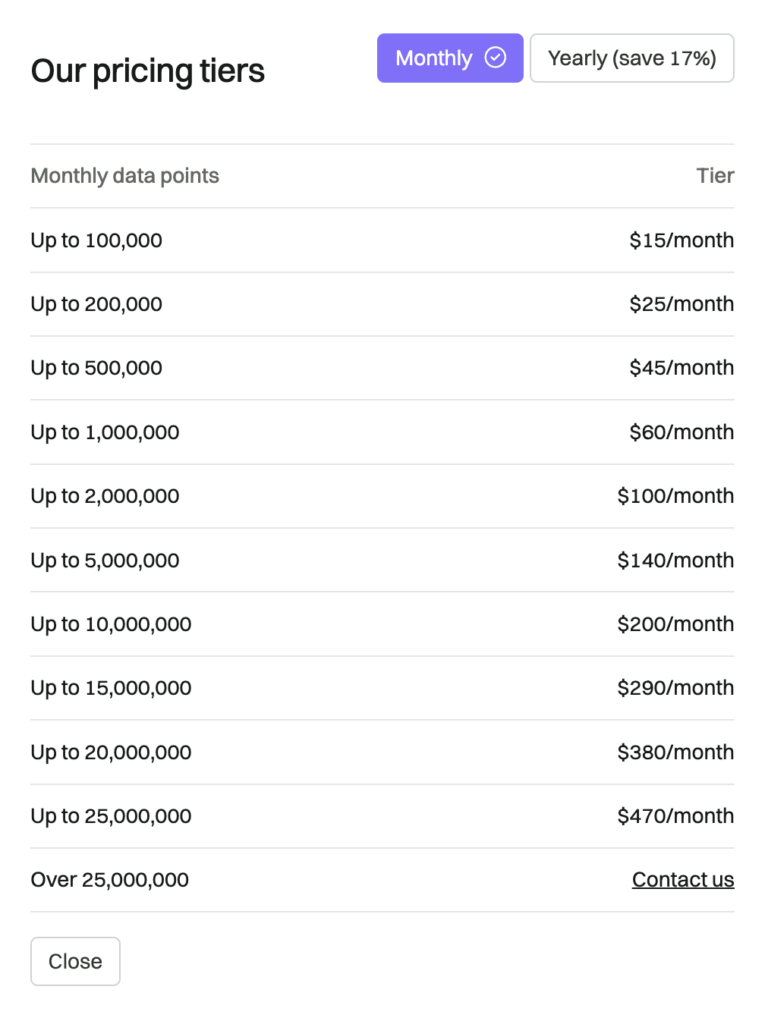Select the Up to 10,000,000 row label
The height and width of the screenshot is (1024, 765).
[111, 624]
